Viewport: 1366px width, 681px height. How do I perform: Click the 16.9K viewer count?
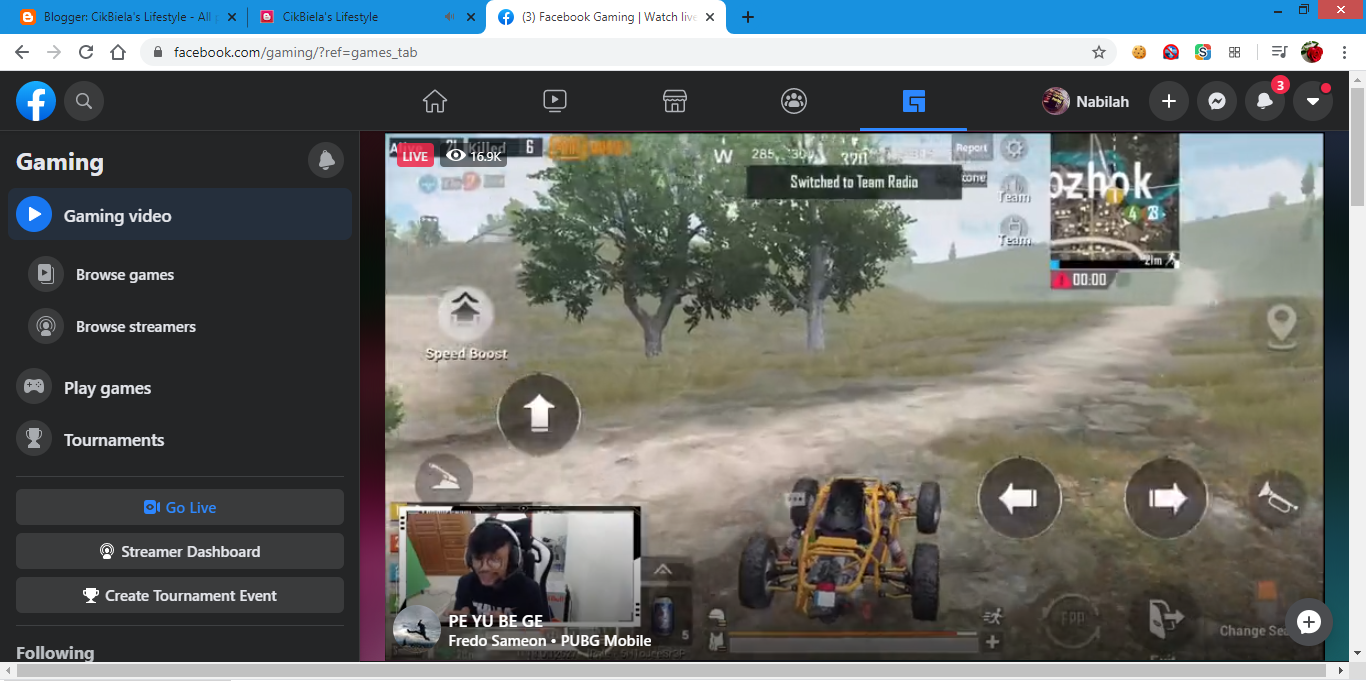coord(475,156)
